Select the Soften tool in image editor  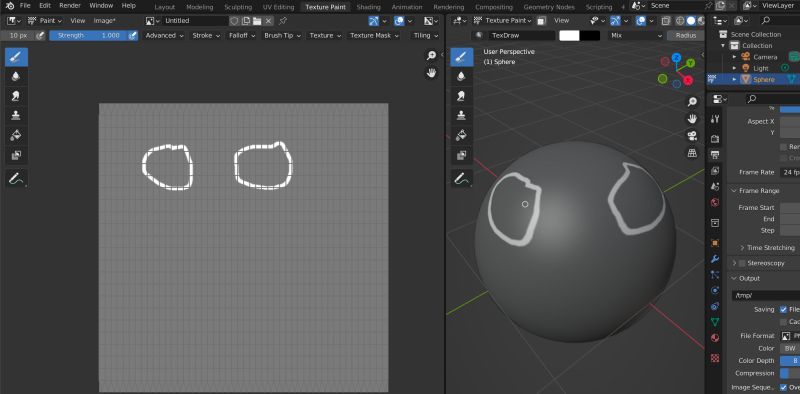pos(16,77)
